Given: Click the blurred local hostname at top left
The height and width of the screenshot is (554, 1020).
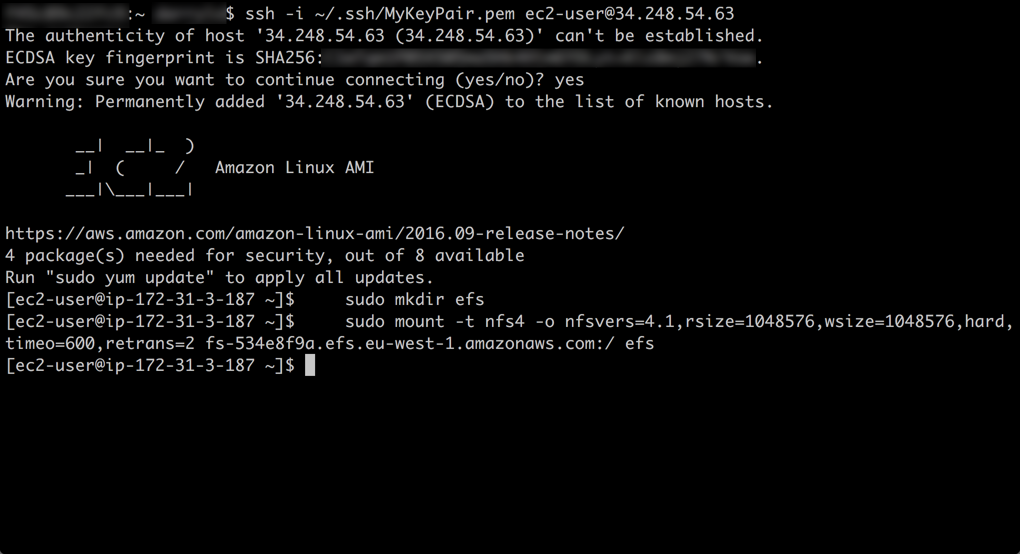Looking at the screenshot, I should tap(65, 14).
